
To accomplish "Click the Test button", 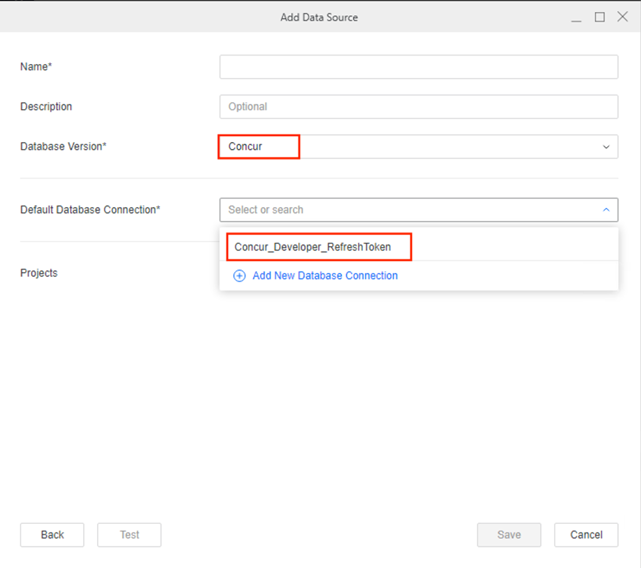I will tap(129, 535).
